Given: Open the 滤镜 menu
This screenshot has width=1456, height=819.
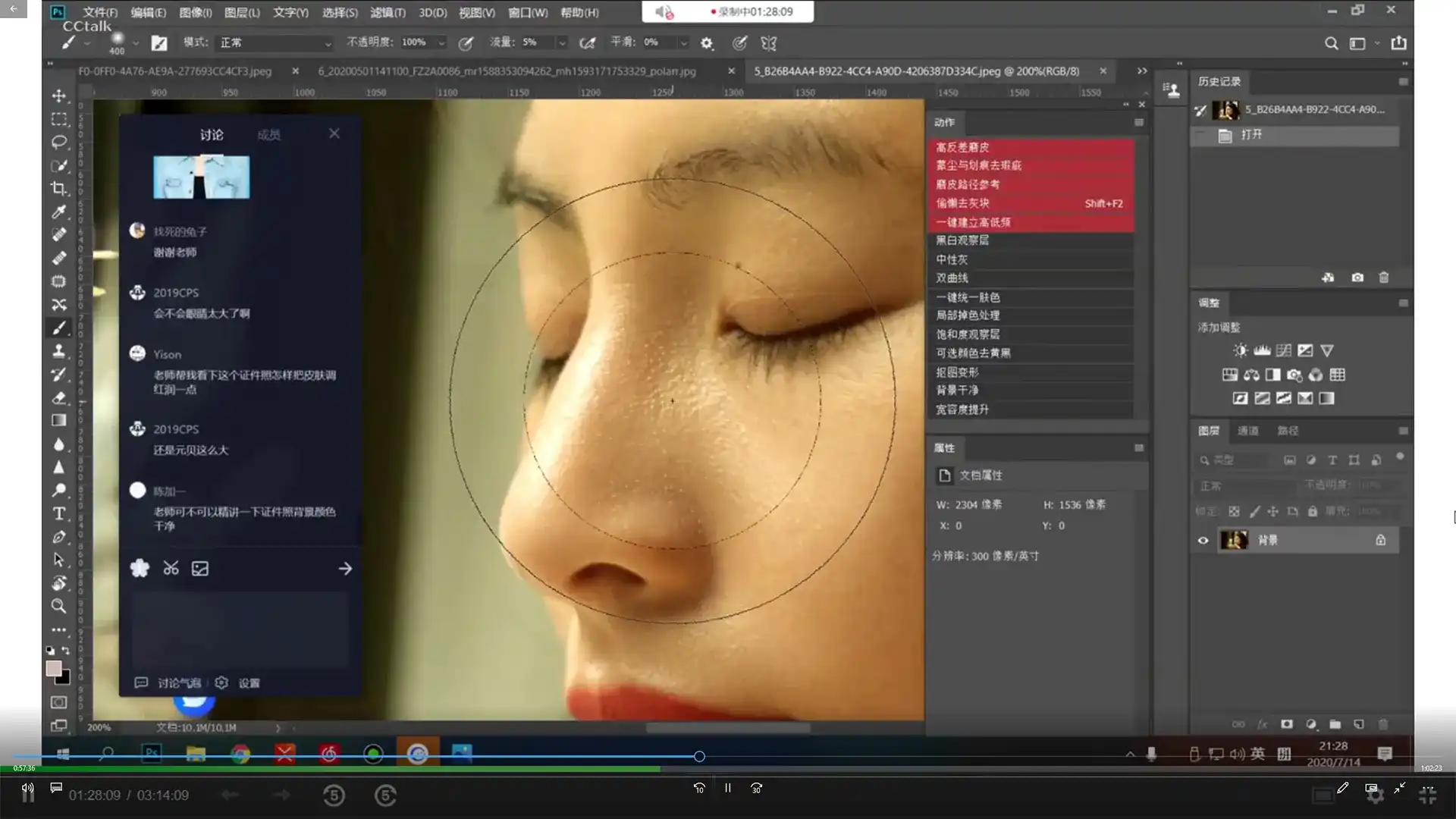Looking at the screenshot, I should [x=387, y=13].
